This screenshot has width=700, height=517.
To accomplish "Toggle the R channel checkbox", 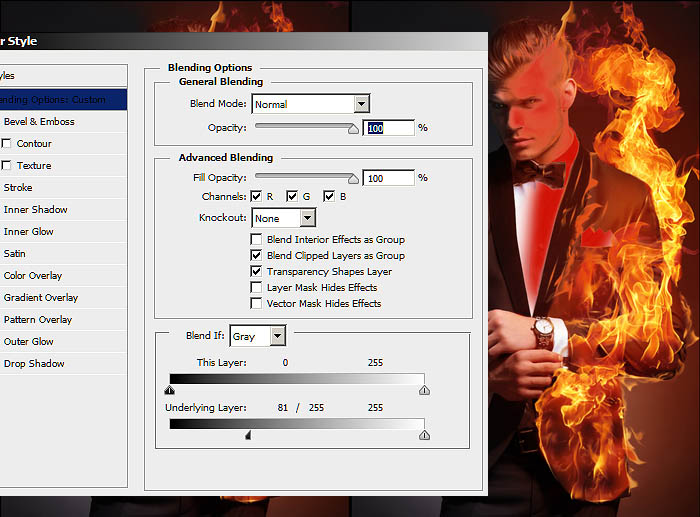I will pyautogui.click(x=256, y=196).
